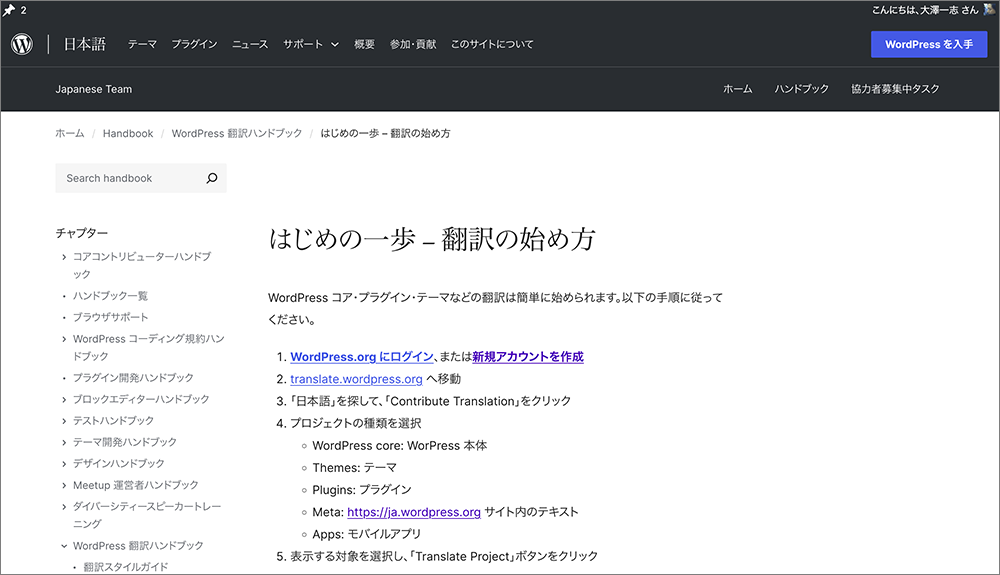Image resolution: width=1000 pixels, height=575 pixels.
Task: Expand the デザインハンドブック chevron
Action: pyautogui.click(x=64, y=464)
